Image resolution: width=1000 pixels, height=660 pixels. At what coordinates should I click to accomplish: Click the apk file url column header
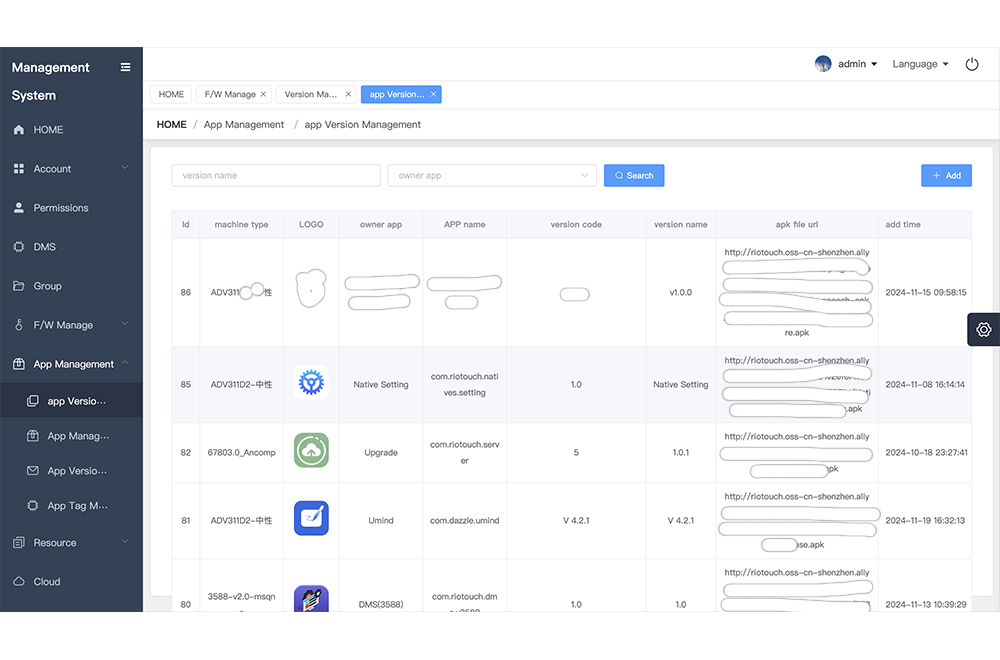797,224
